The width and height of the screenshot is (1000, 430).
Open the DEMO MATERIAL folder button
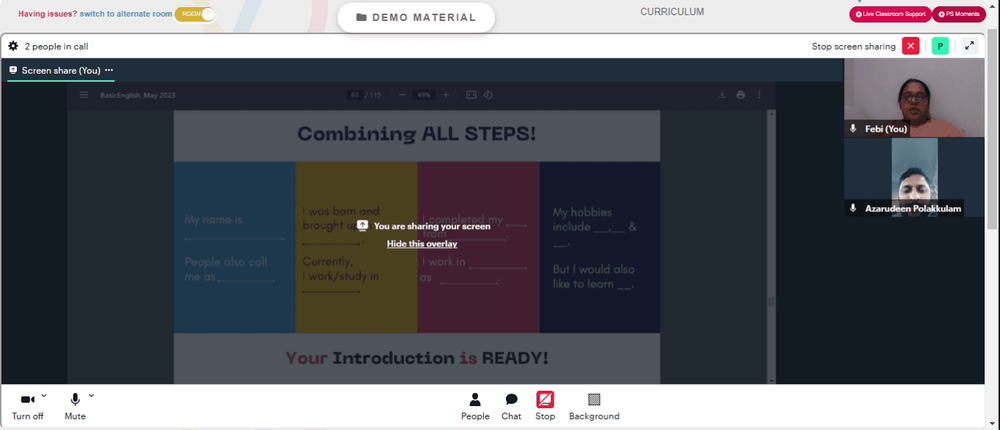tap(416, 17)
